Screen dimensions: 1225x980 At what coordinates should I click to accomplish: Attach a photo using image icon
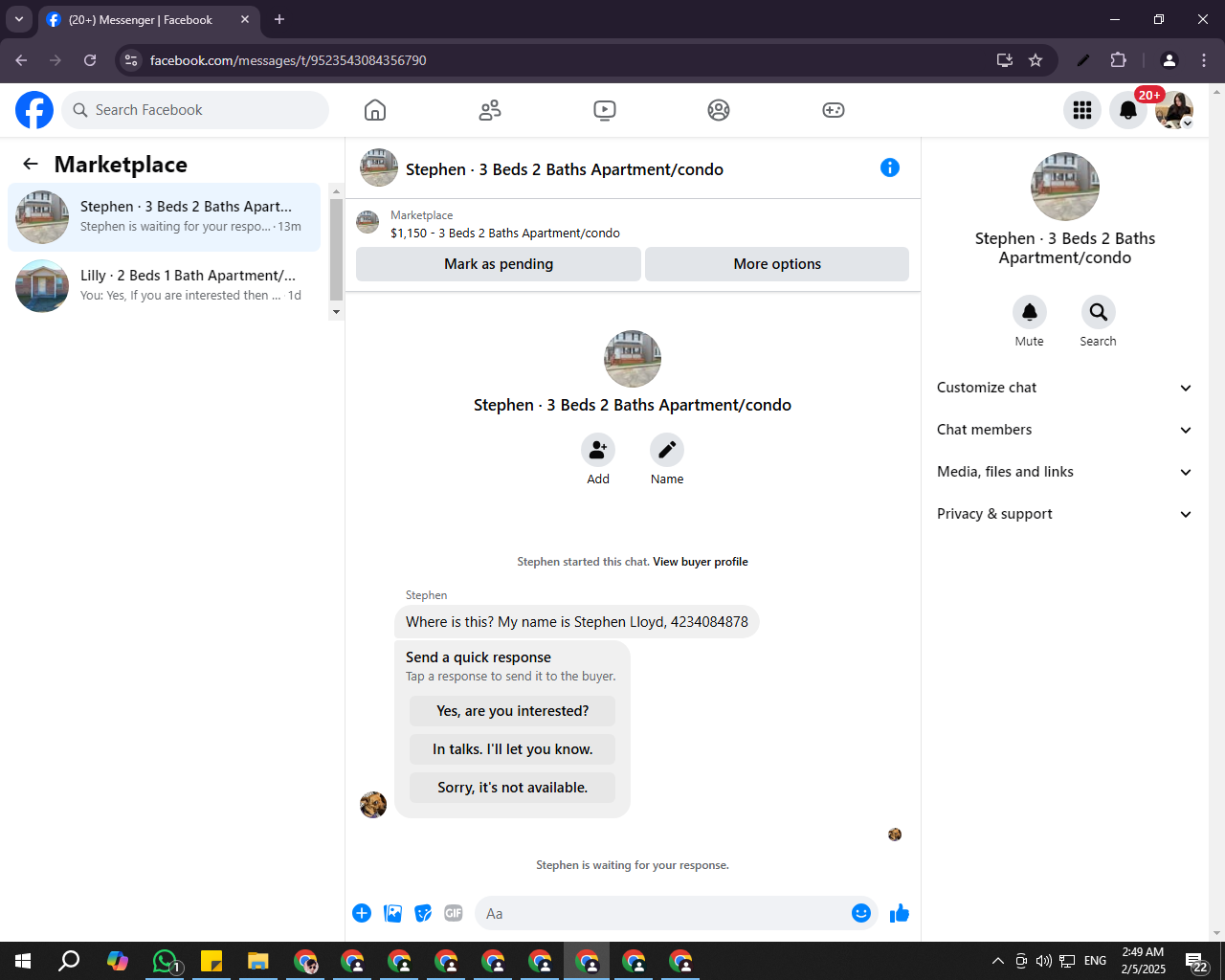click(392, 913)
